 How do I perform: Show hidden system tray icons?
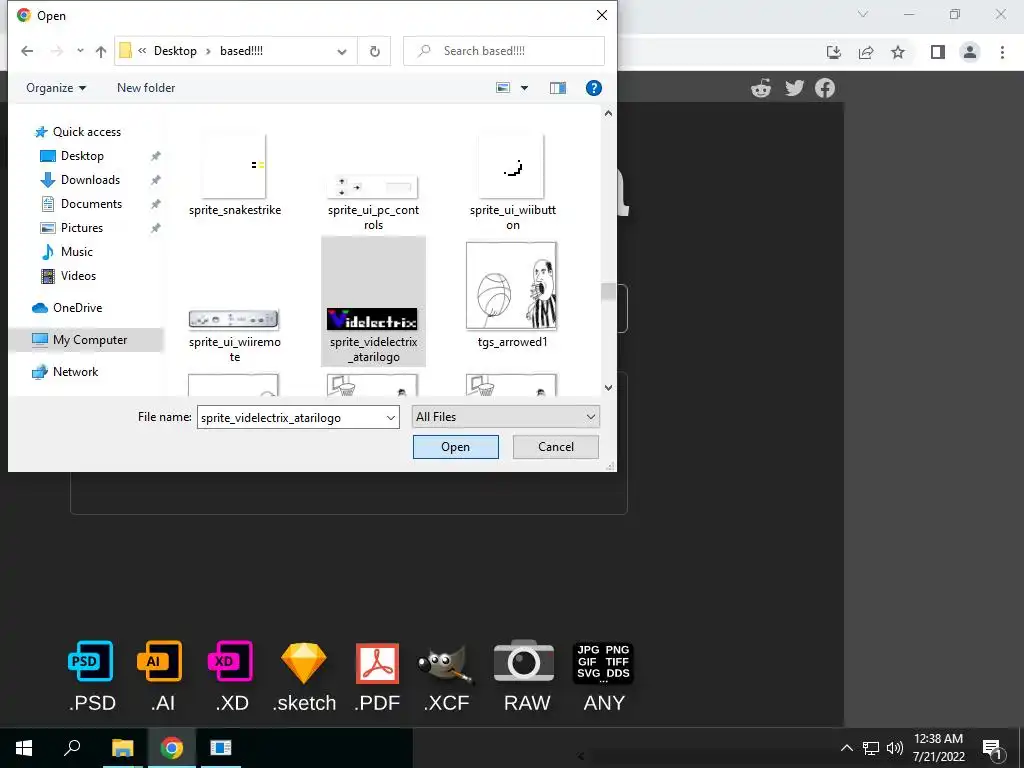point(846,748)
